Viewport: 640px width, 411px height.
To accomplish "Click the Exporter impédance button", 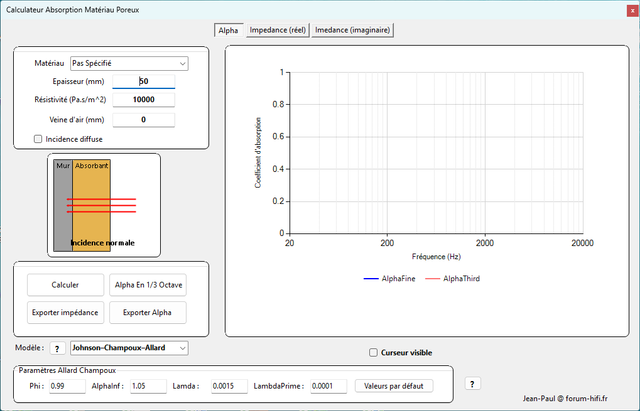I will [x=65, y=313].
